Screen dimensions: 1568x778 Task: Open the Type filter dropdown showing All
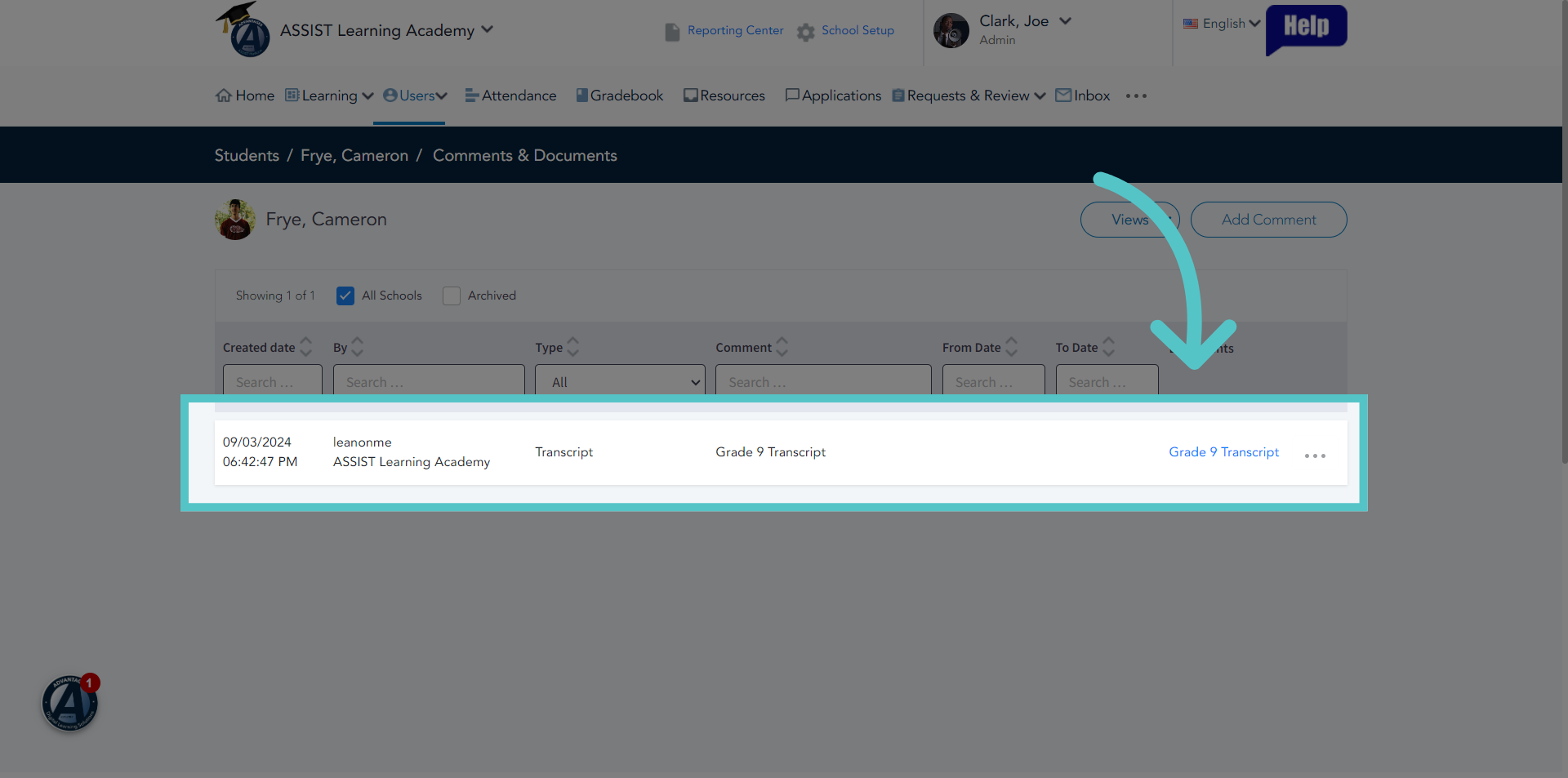[x=620, y=380]
